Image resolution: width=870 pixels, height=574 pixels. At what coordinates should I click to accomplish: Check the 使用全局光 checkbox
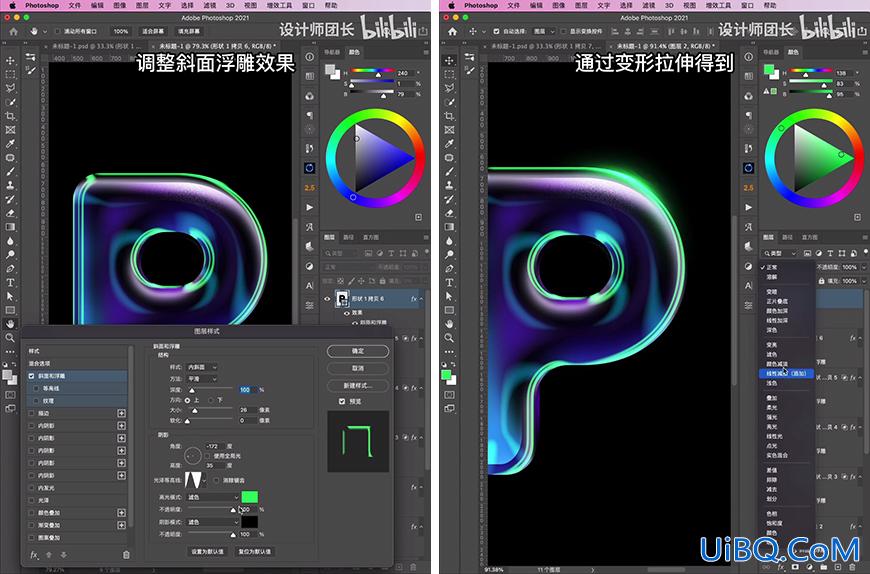tap(208, 455)
